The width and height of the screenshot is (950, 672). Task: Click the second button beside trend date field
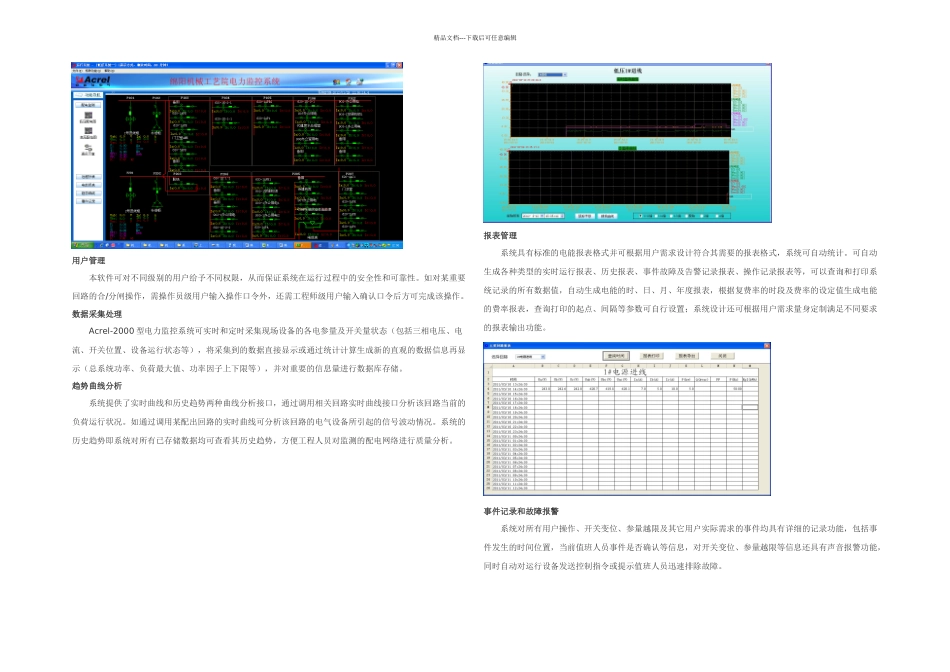(x=607, y=216)
